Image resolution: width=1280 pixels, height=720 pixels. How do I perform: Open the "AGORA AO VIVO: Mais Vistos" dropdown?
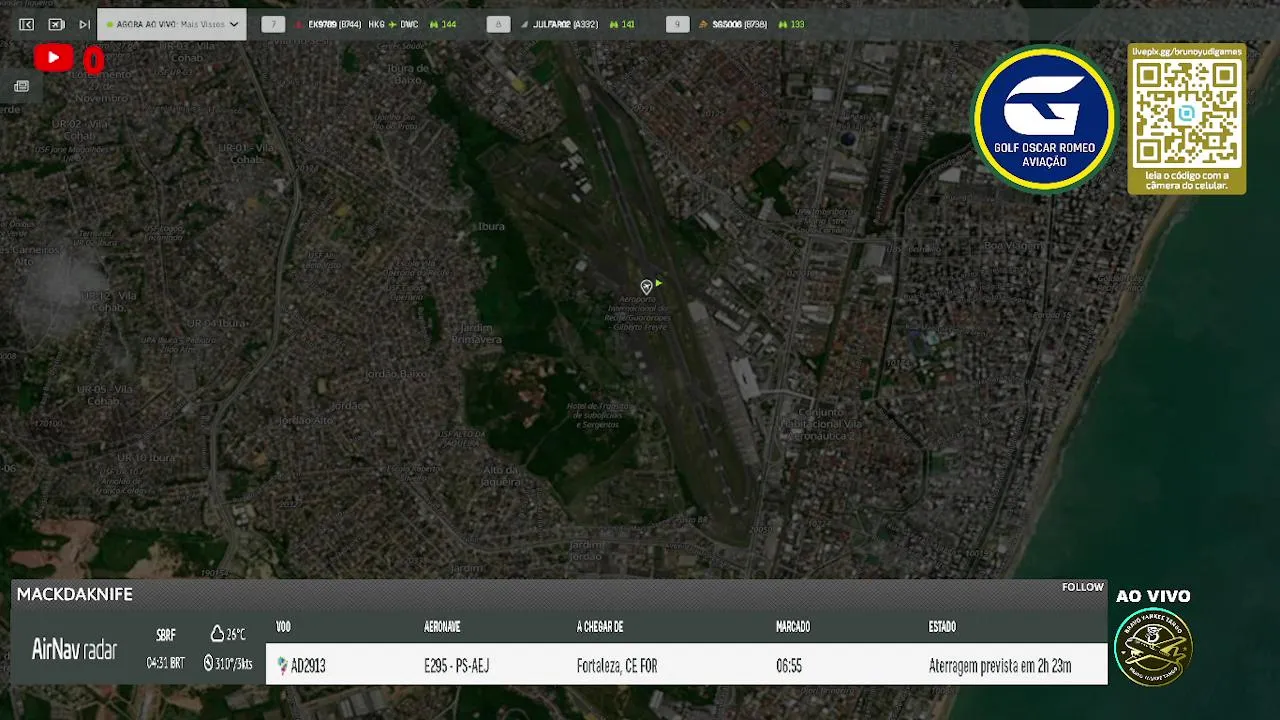click(171, 24)
